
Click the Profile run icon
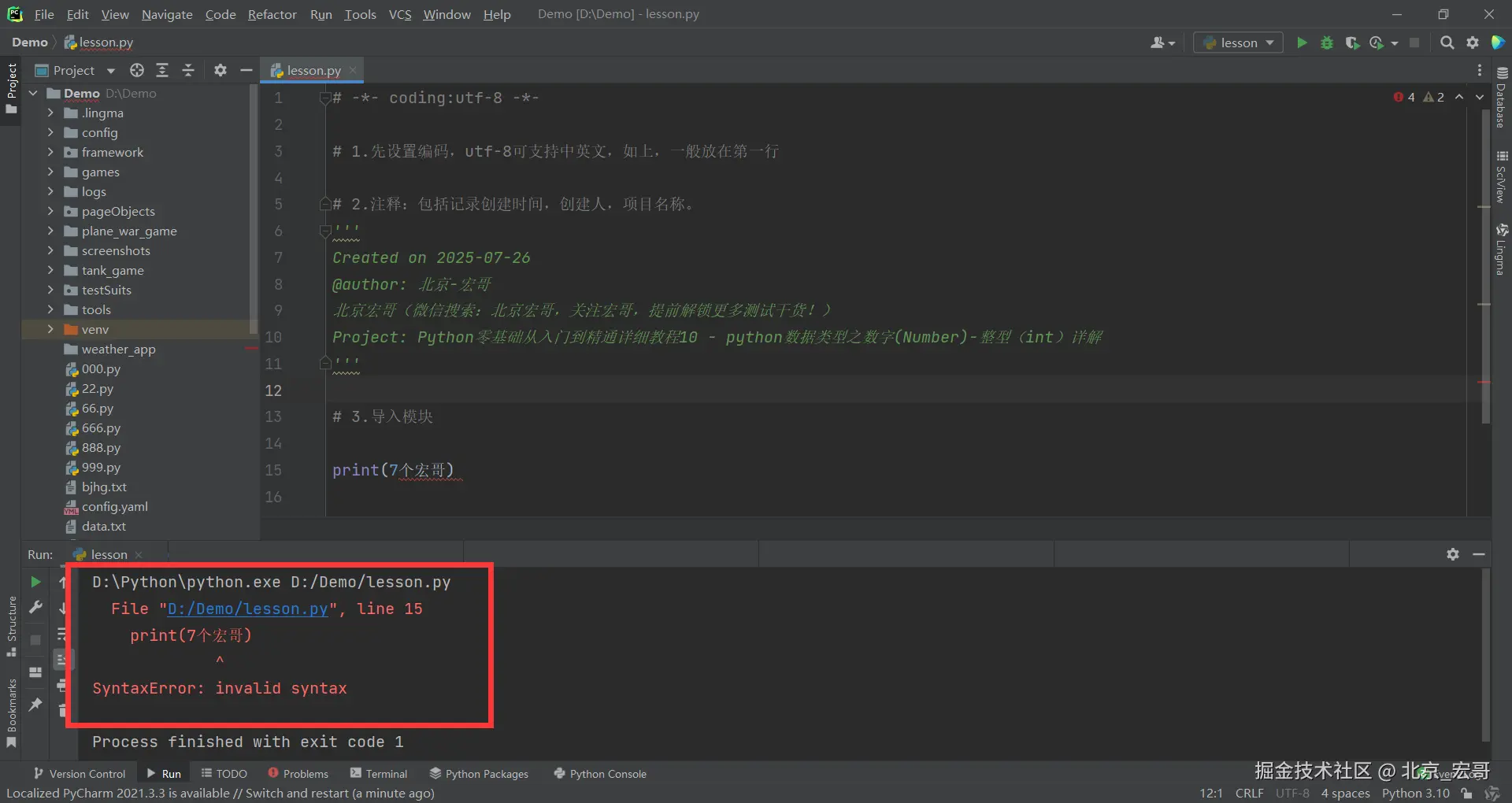(x=1377, y=43)
